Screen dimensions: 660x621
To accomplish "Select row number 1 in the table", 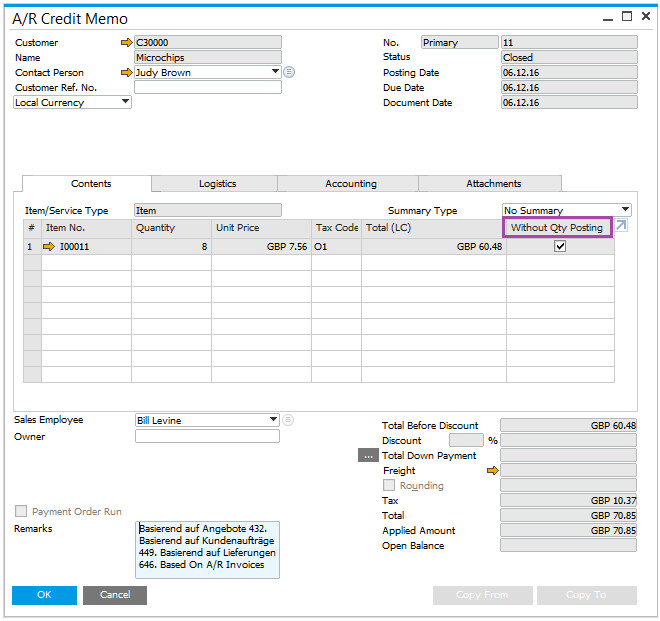I will [x=32, y=246].
